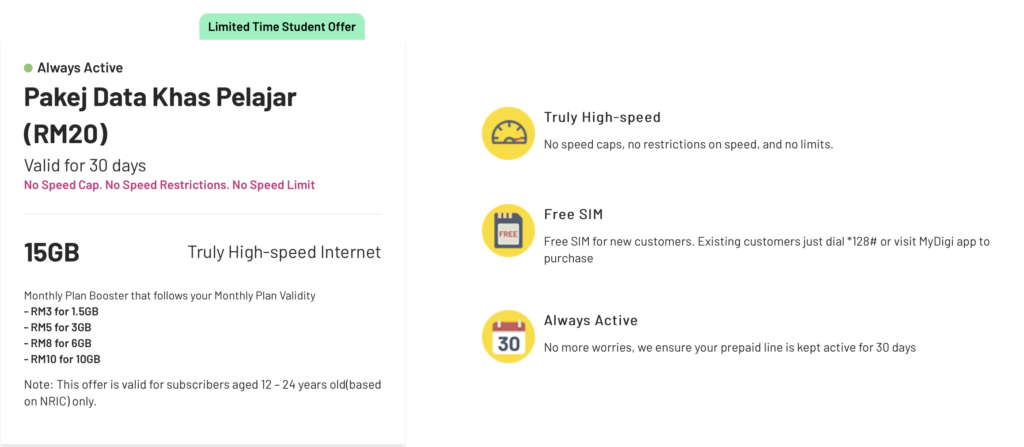Image resolution: width=1024 pixels, height=447 pixels.
Task: Click the Valid for 30 days text
Action: [x=85, y=165]
